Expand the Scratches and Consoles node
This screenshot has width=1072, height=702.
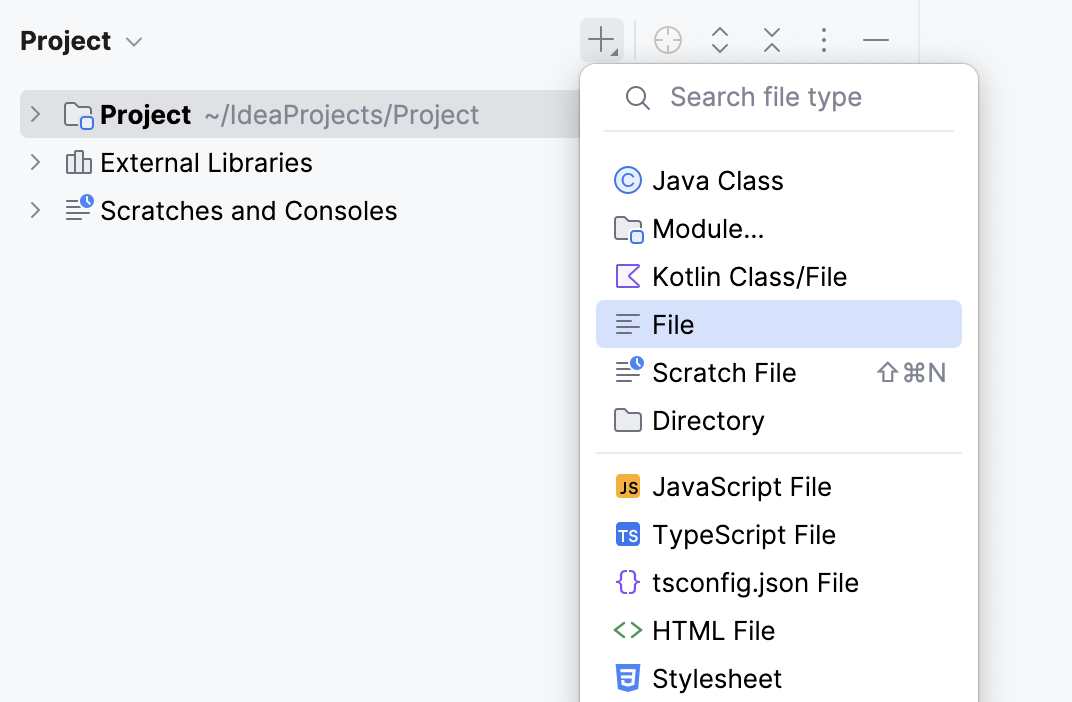coord(35,210)
